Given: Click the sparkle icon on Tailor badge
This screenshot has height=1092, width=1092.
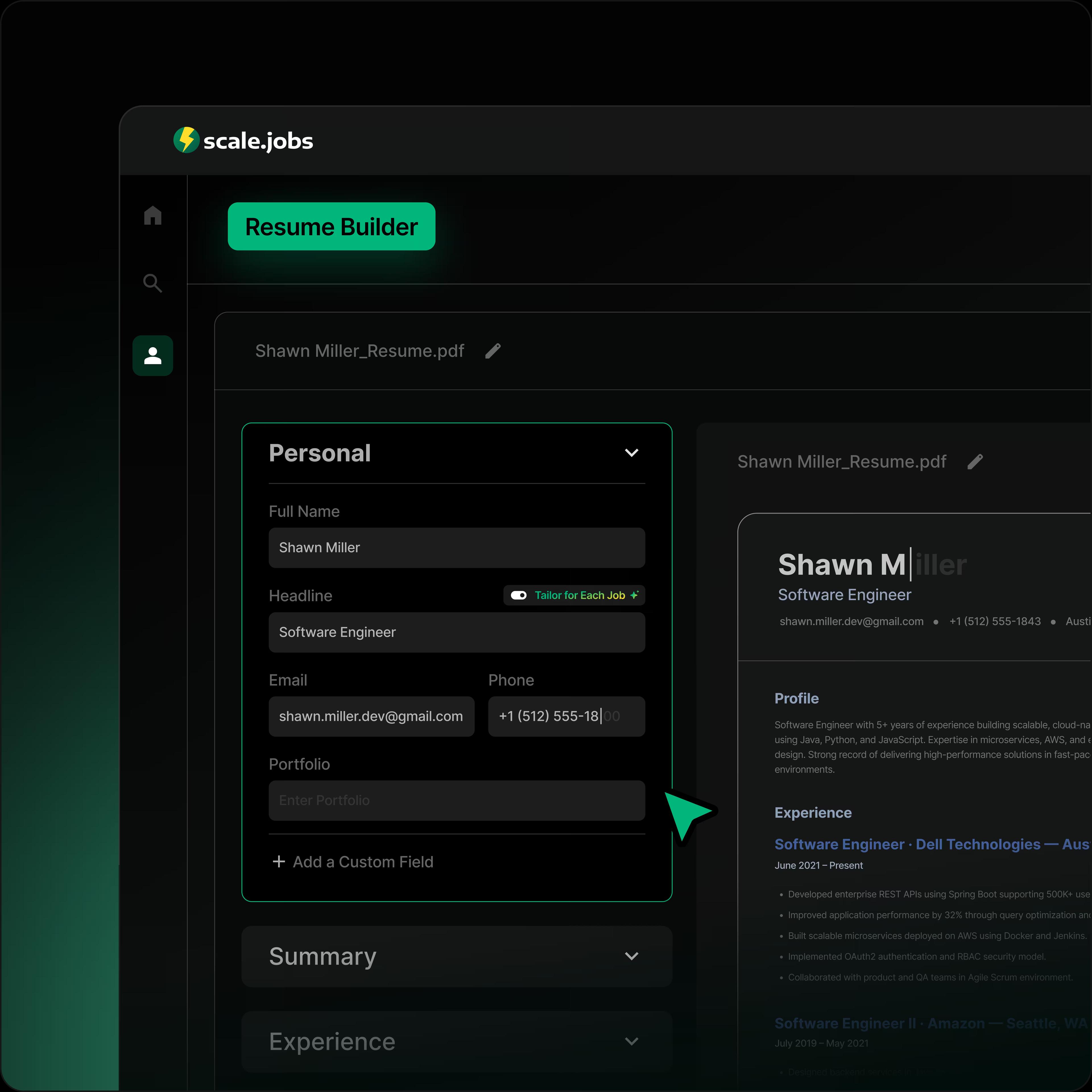Looking at the screenshot, I should (635, 595).
